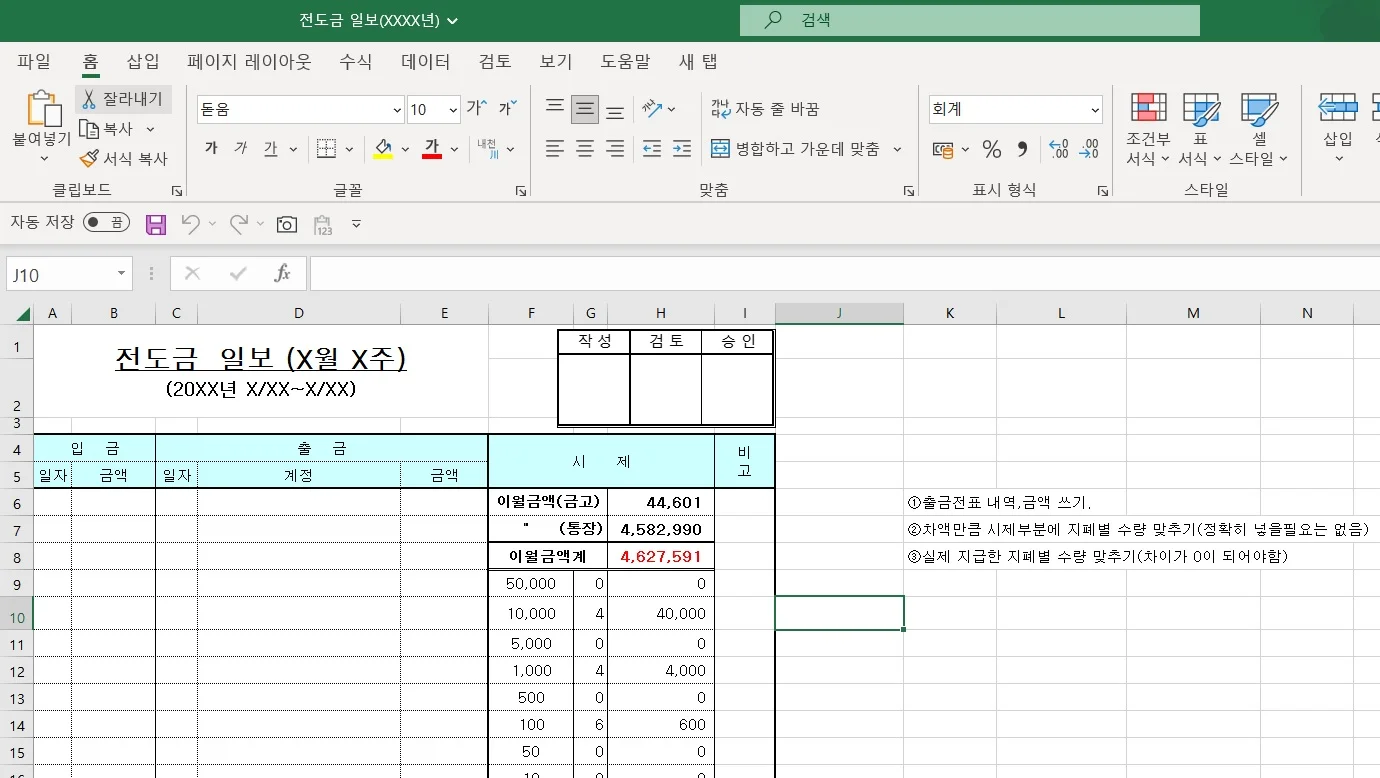Viewport: 1380px width, 778px height.
Task: Switch to Formulas (수식) tab
Action: (355, 62)
